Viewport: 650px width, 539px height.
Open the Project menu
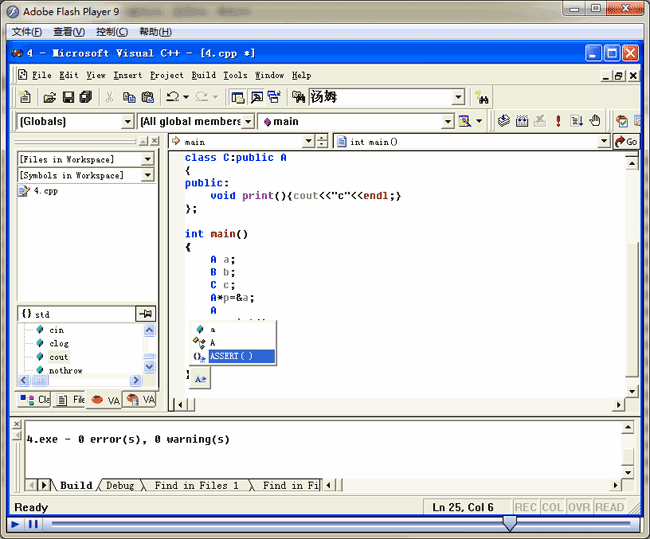[x=166, y=75]
